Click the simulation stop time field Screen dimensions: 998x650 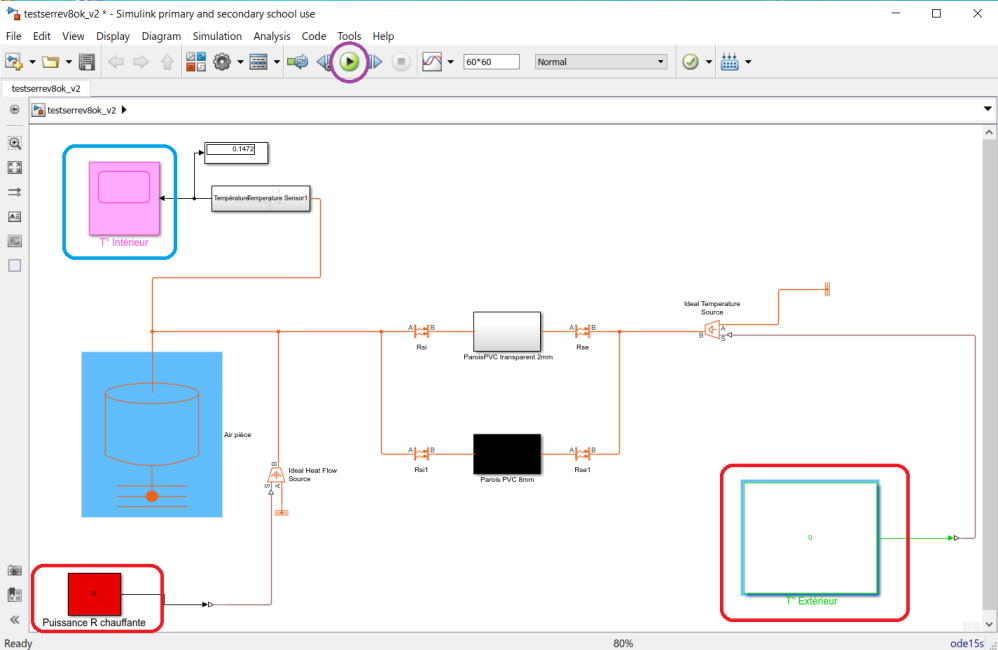[x=491, y=62]
